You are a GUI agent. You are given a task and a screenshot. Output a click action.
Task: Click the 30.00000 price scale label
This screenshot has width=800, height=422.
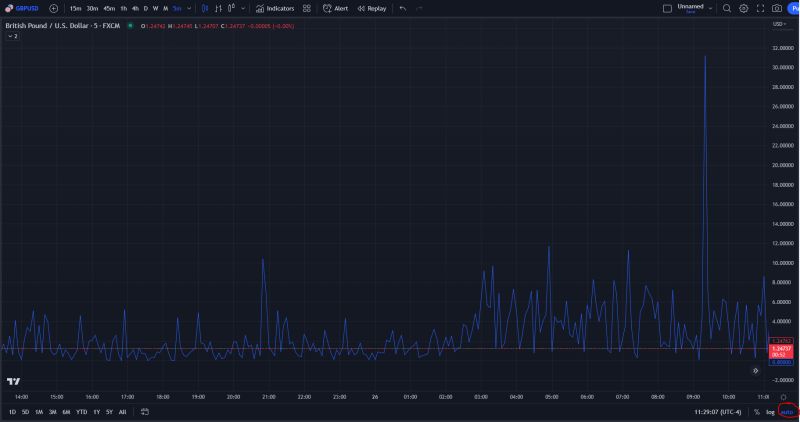click(783, 67)
